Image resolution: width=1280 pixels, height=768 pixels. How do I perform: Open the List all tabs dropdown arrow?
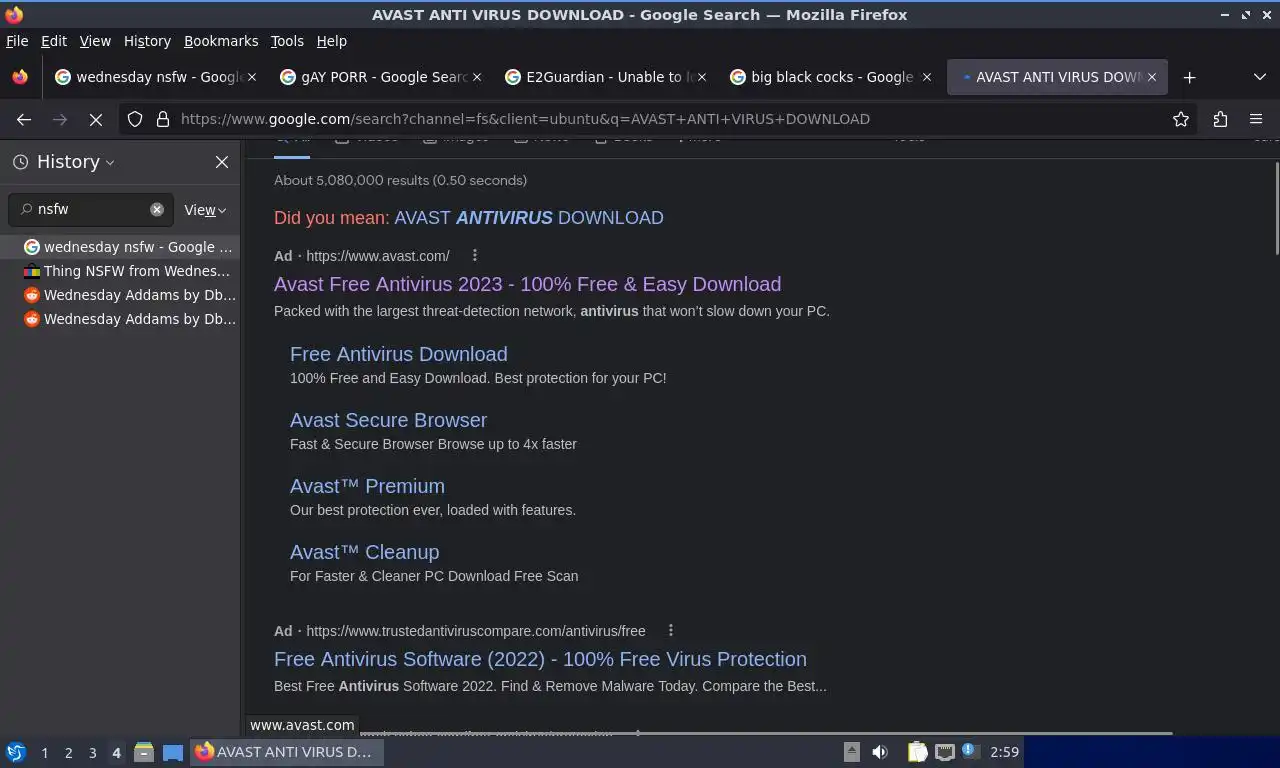click(1259, 77)
